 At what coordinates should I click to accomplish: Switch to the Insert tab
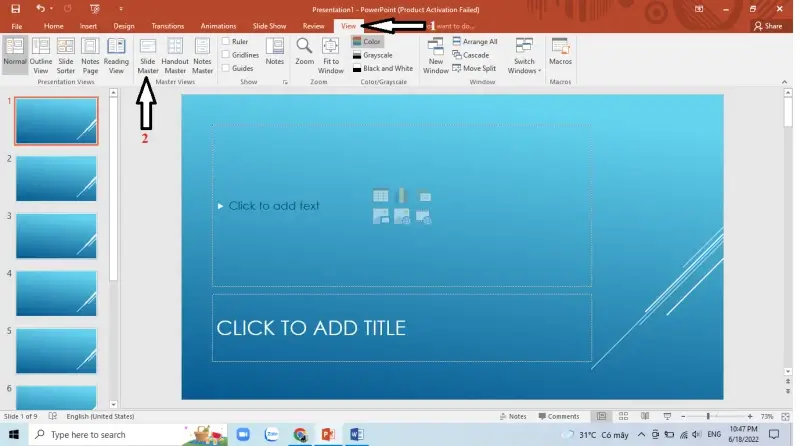(x=89, y=25)
